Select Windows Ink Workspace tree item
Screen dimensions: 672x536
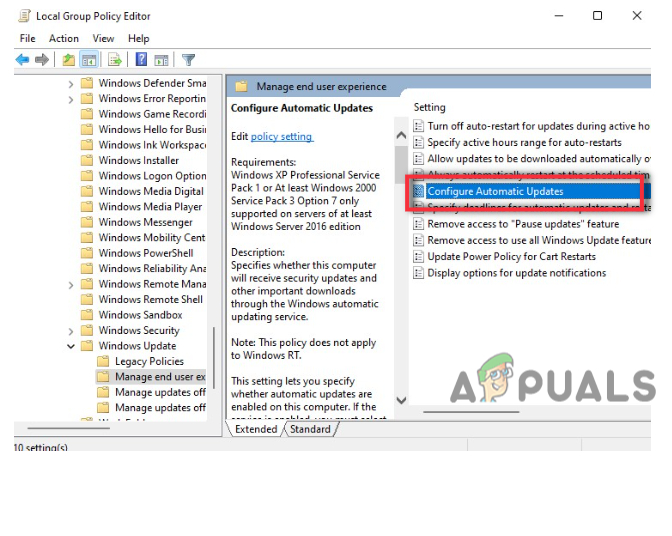pyautogui.click(x=152, y=145)
